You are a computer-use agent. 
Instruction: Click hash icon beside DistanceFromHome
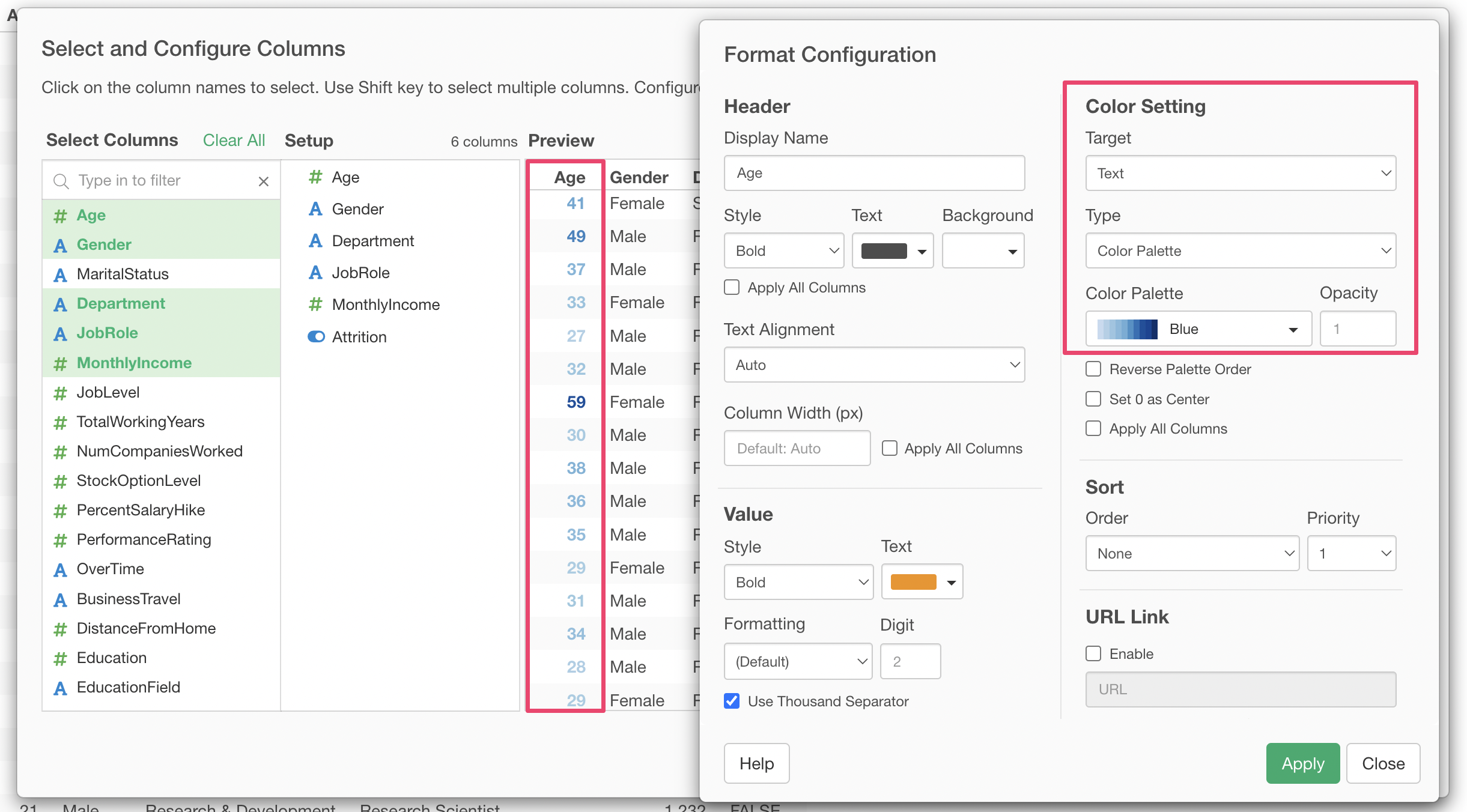(x=60, y=629)
